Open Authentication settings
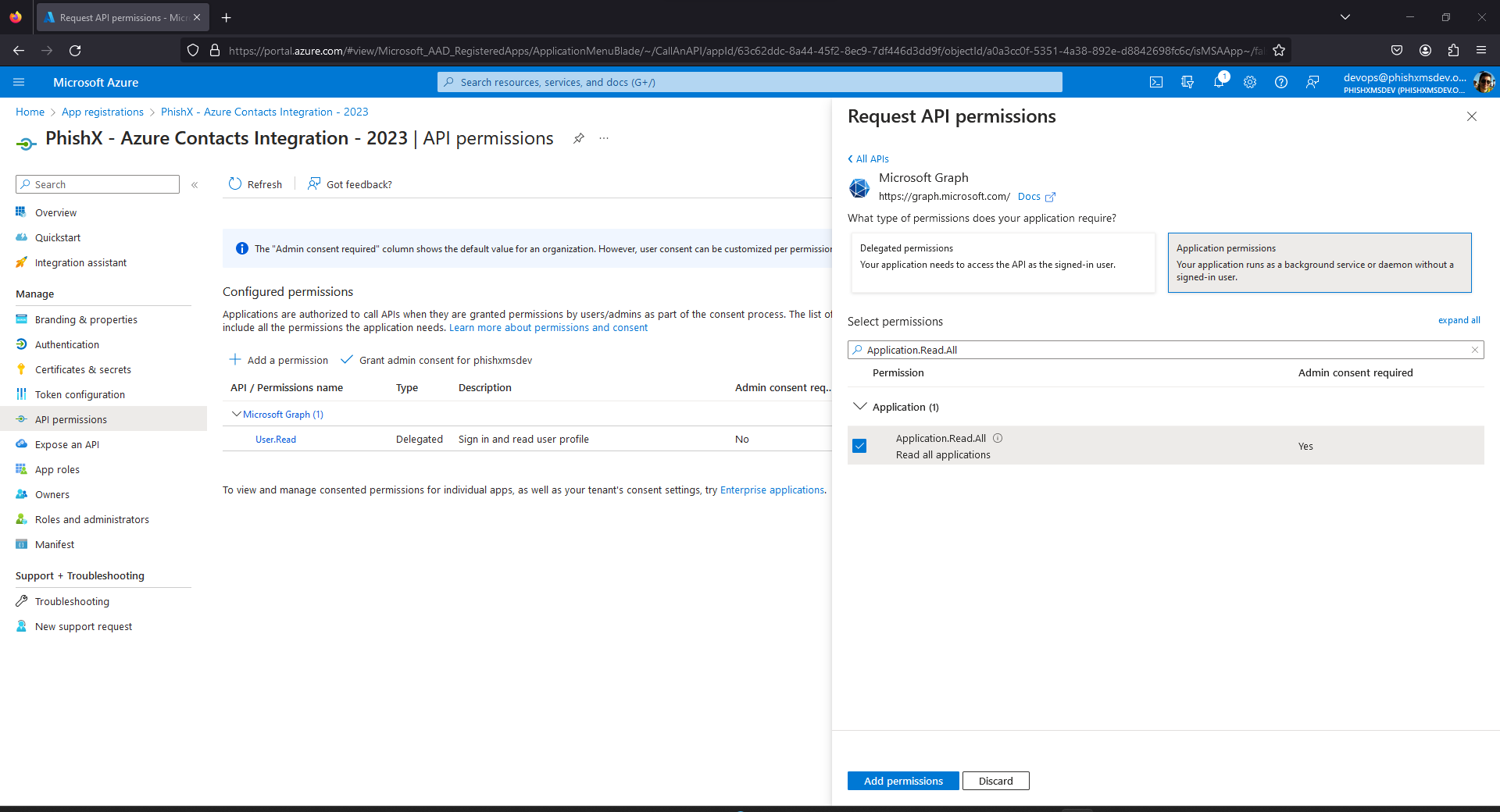This screenshot has width=1500, height=812. (67, 344)
